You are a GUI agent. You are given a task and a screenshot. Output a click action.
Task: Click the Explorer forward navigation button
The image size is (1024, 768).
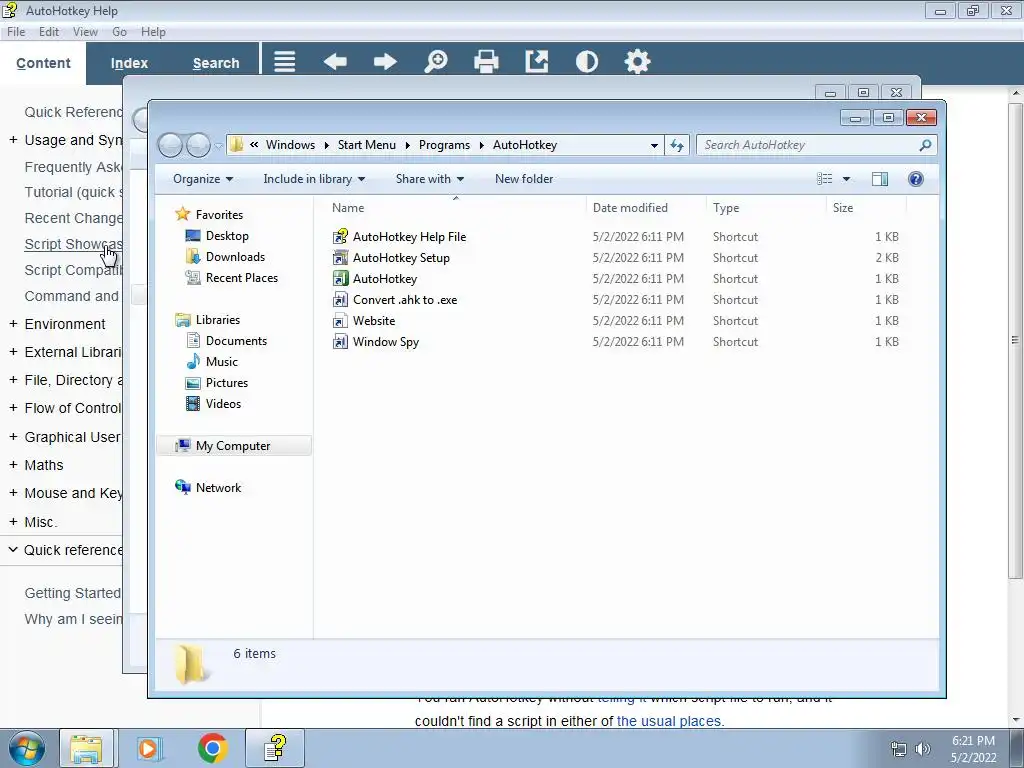pyautogui.click(x=198, y=145)
